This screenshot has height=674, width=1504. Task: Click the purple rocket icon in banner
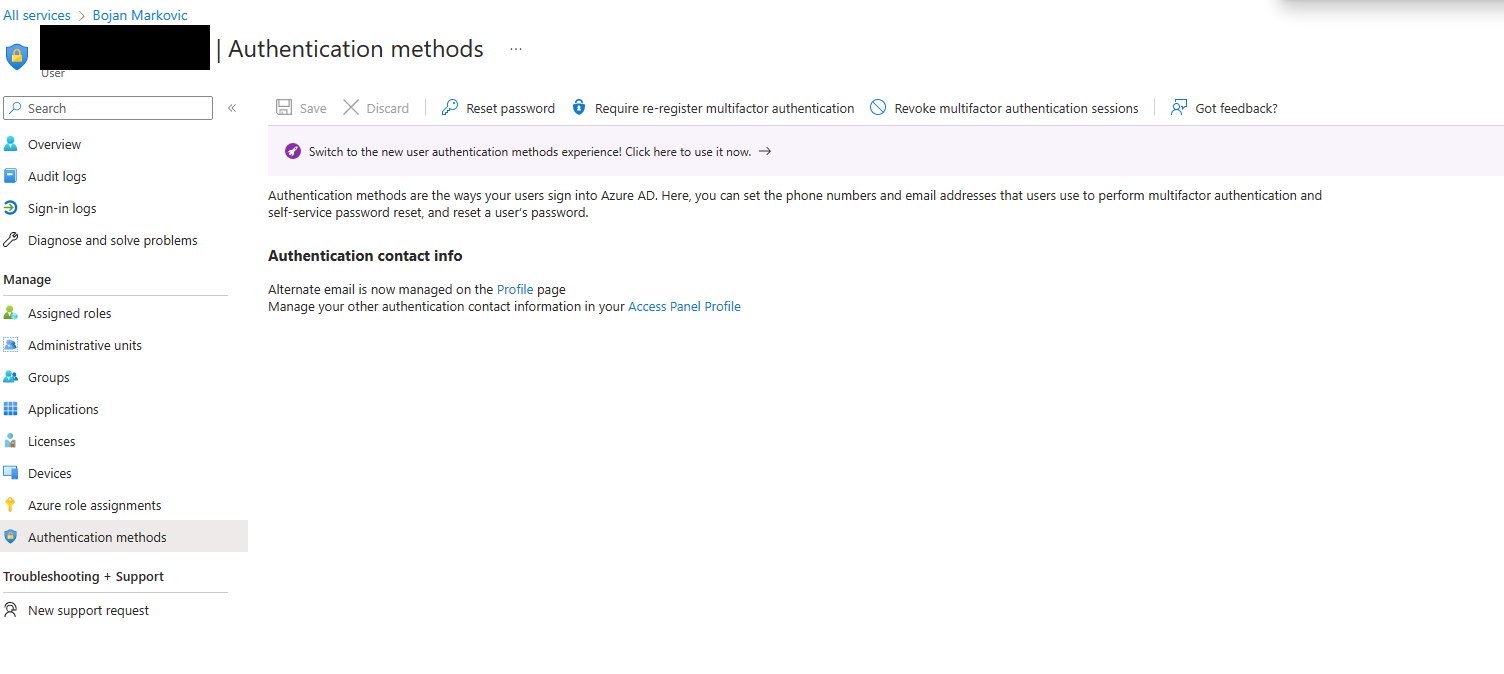coord(293,151)
